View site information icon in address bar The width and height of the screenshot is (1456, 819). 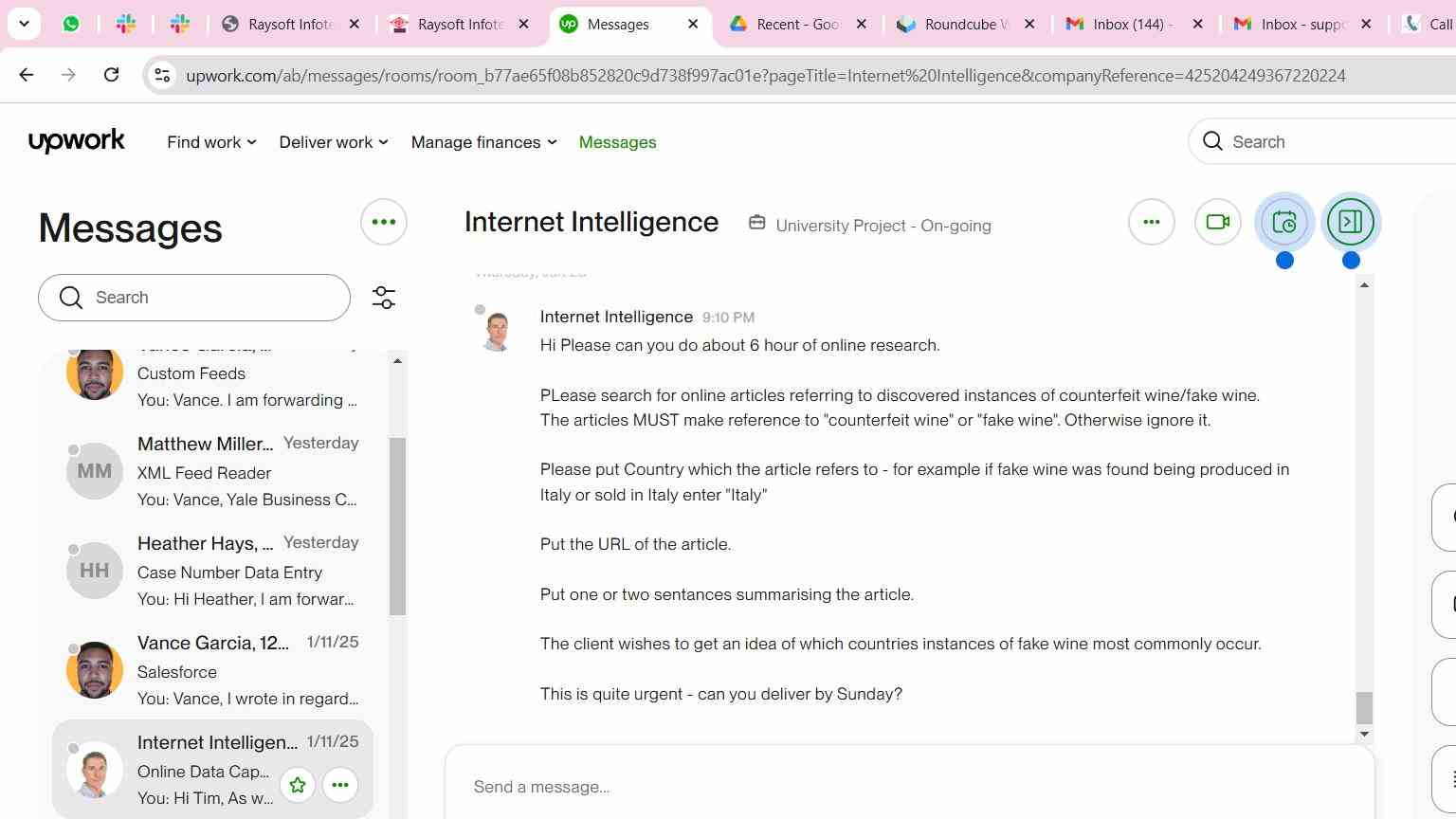tap(162, 76)
